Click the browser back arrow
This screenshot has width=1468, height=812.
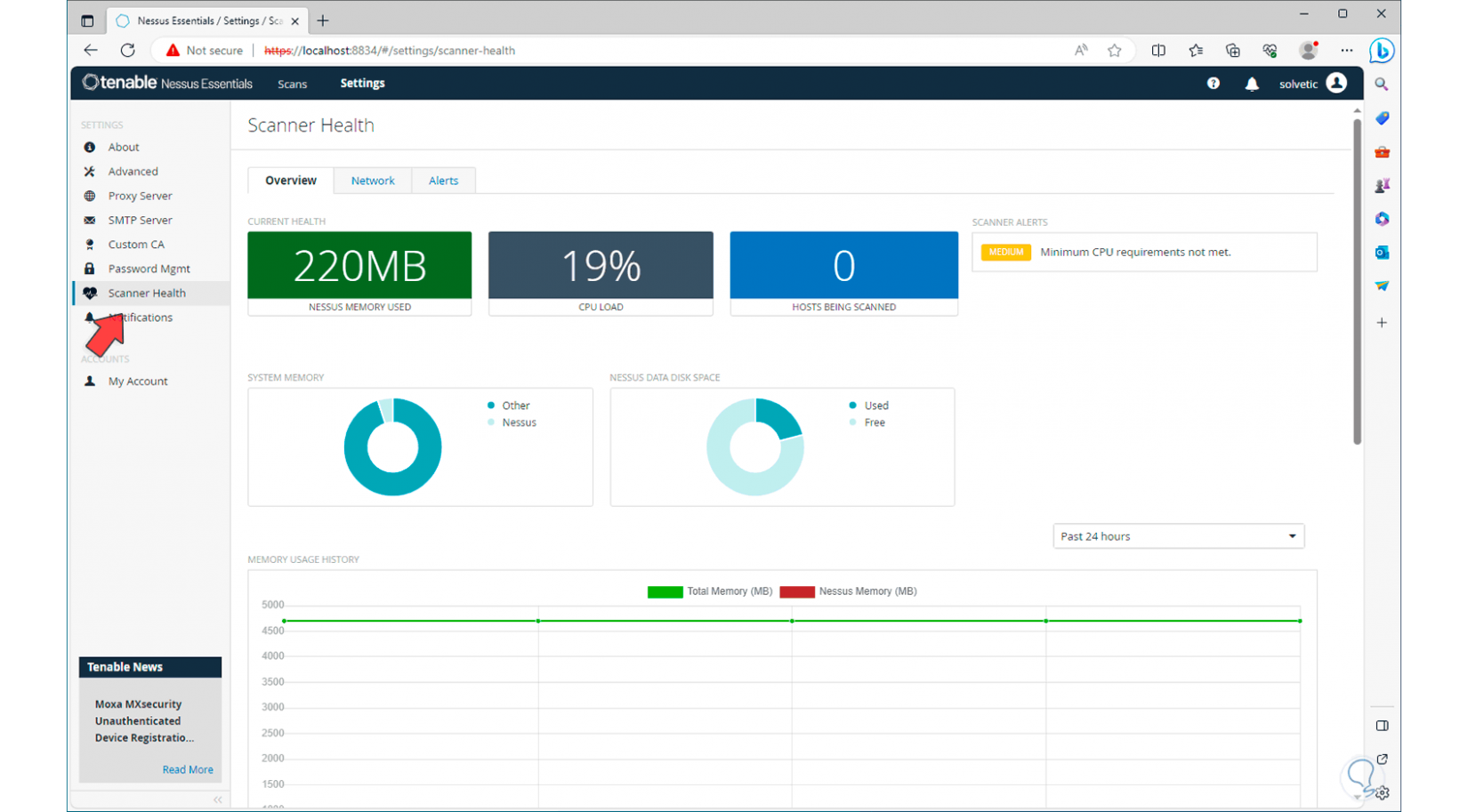pyautogui.click(x=90, y=51)
